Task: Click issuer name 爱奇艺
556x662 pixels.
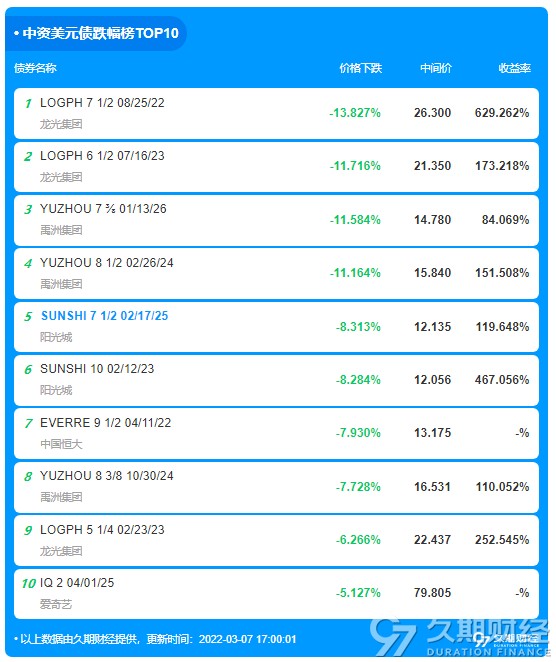Action: point(56,604)
